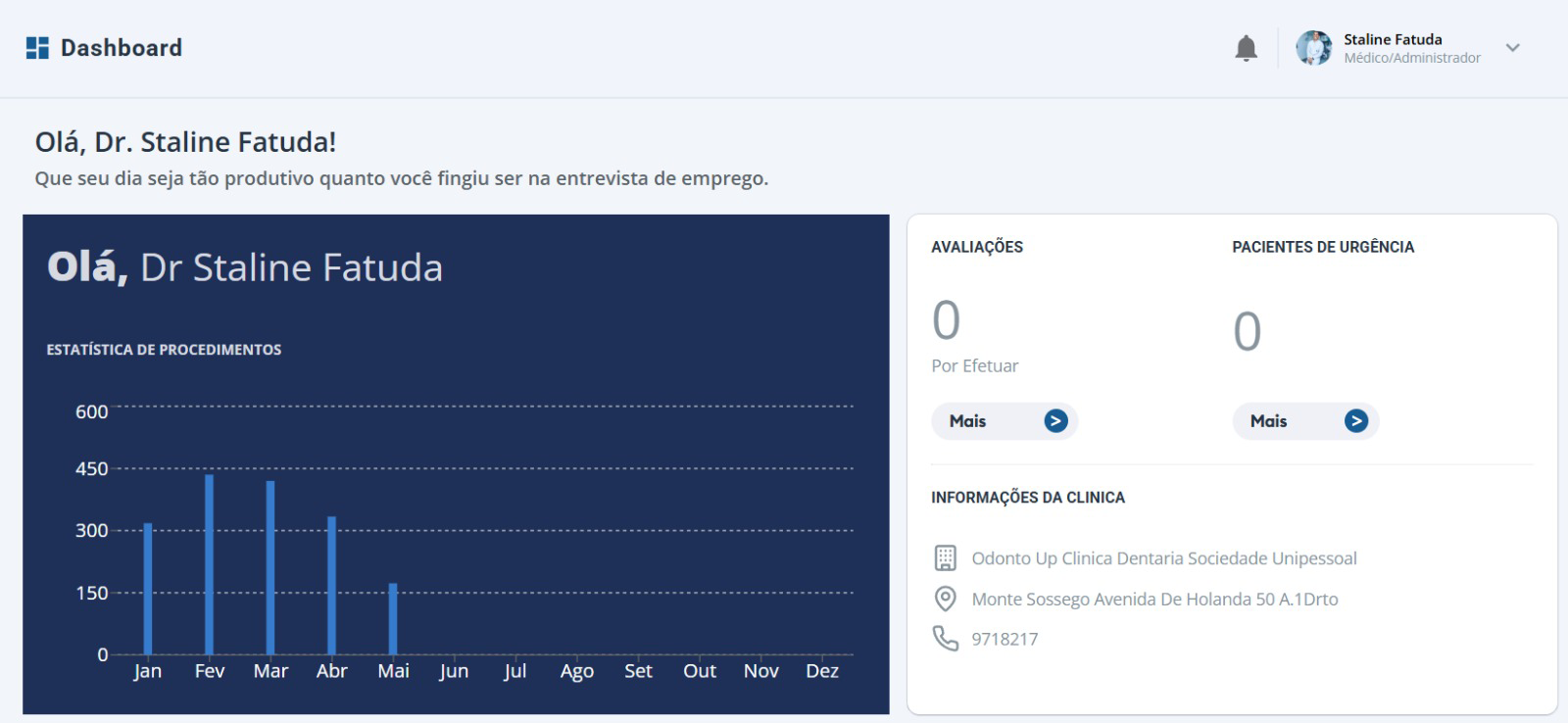Click the Mai bar in the chart

point(393,619)
